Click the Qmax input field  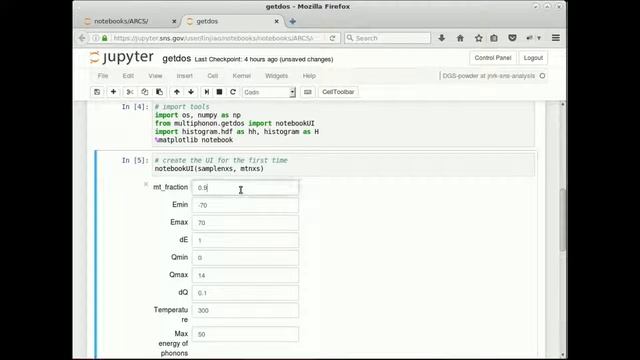pyautogui.click(x=245, y=276)
